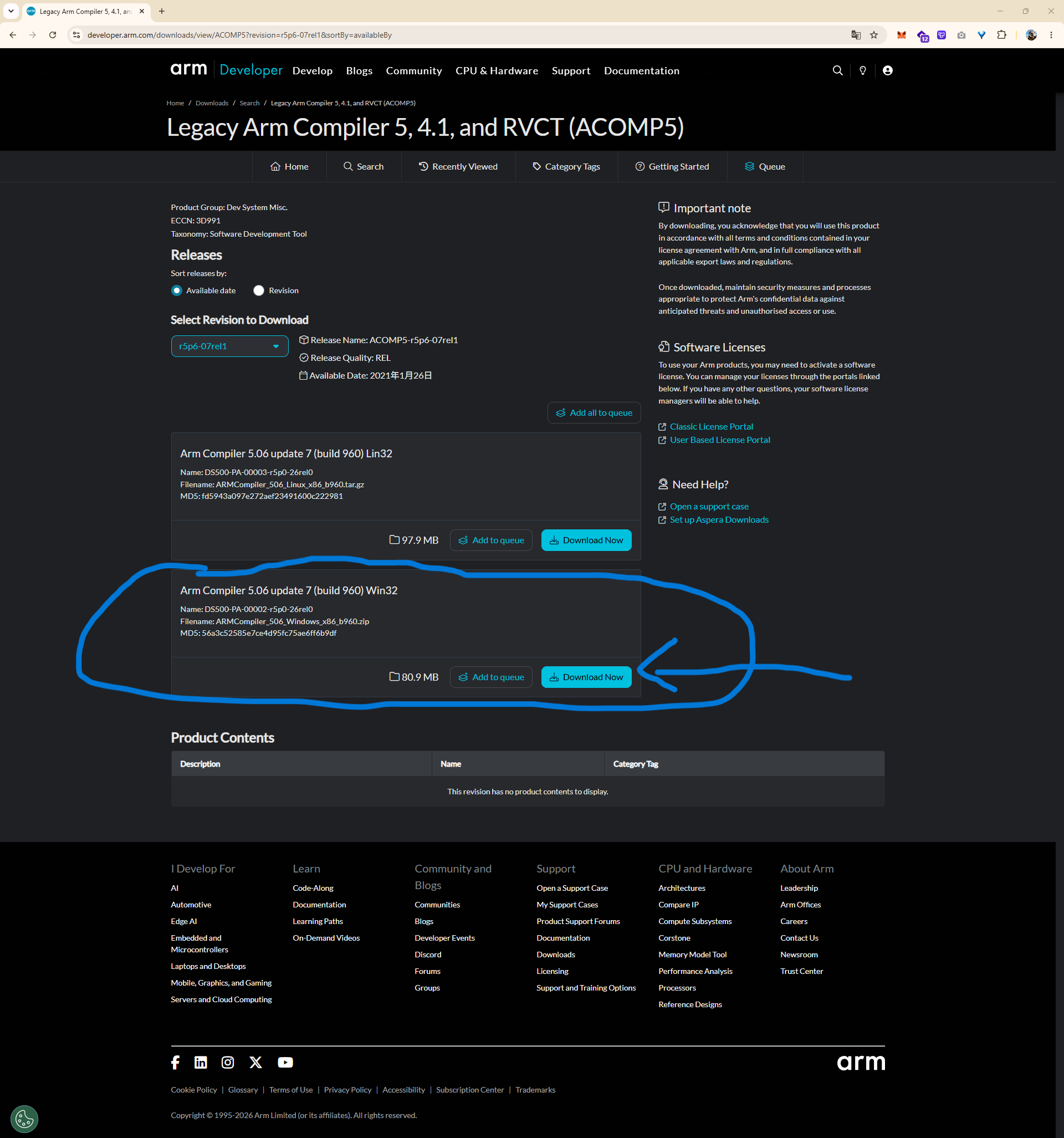The height and width of the screenshot is (1138, 1064).
Task: Click the Chrome profile avatar icon
Action: click(1031, 35)
